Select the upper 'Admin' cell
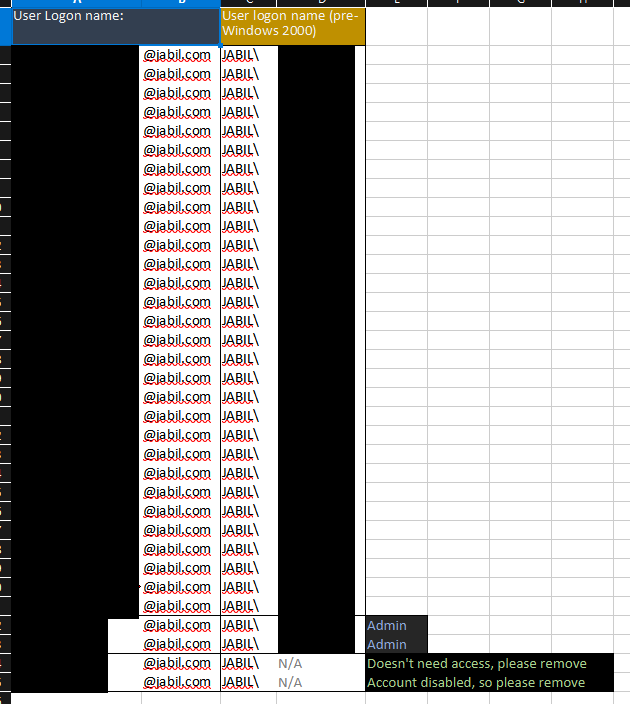 pos(396,625)
